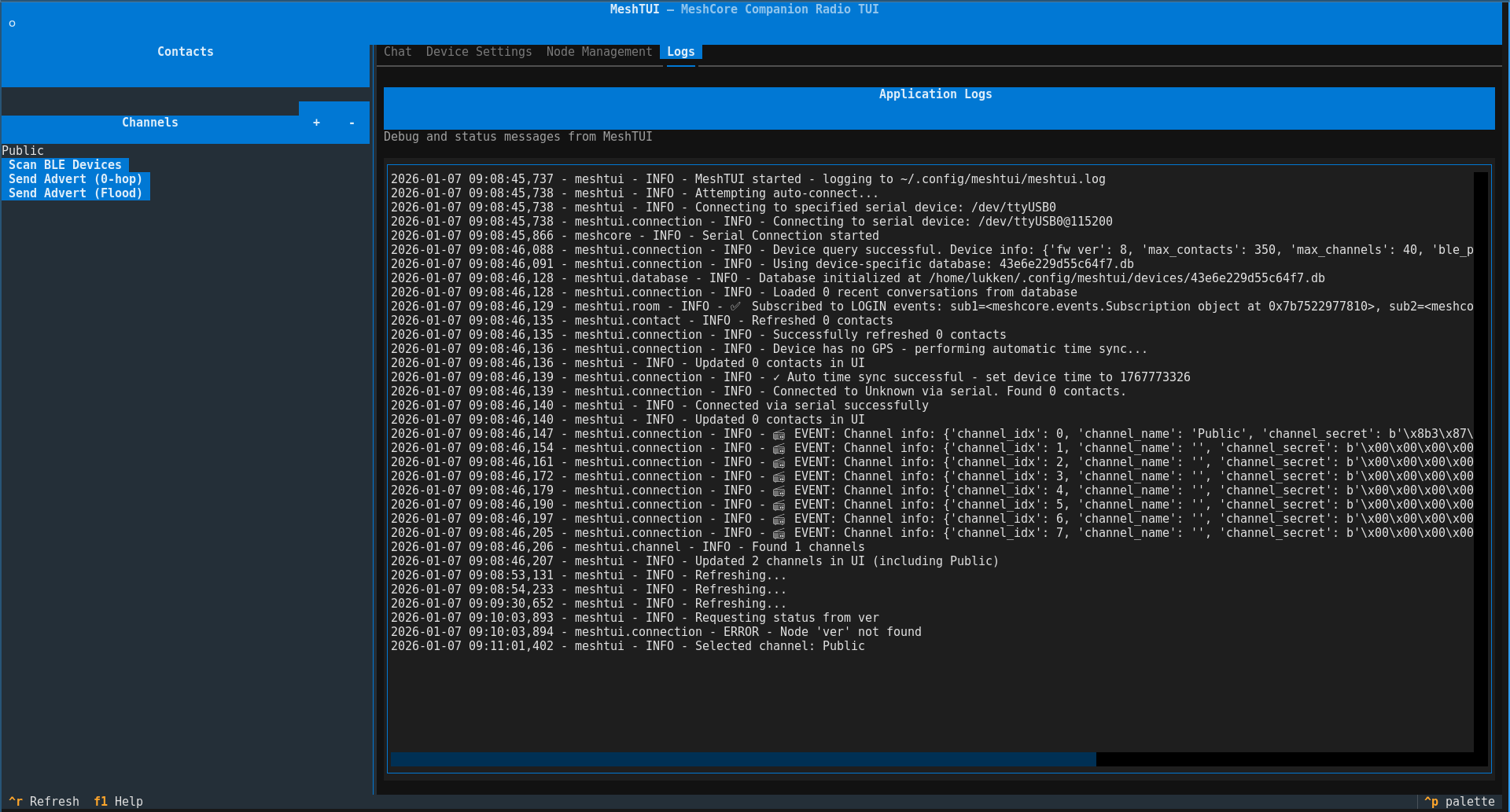Open Help from the footer
The width and height of the screenshot is (1510, 812).
click(x=119, y=801)
